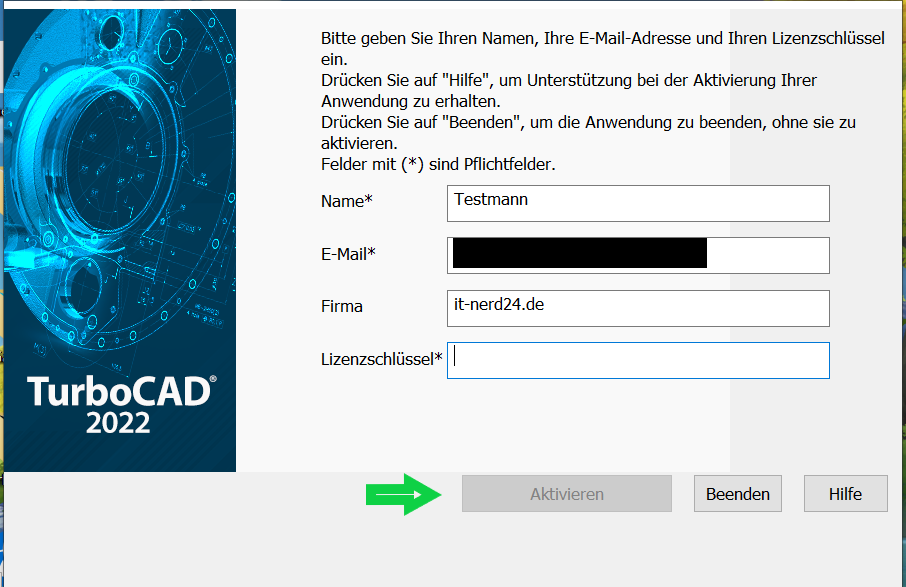Click into the Lizenzschlüssel input field

638,361
